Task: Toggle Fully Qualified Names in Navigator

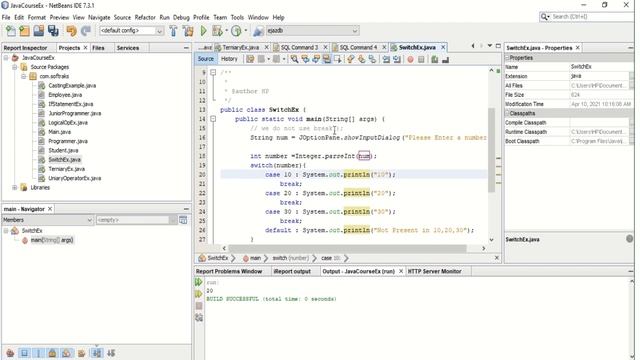Action: tap(81, 353)
